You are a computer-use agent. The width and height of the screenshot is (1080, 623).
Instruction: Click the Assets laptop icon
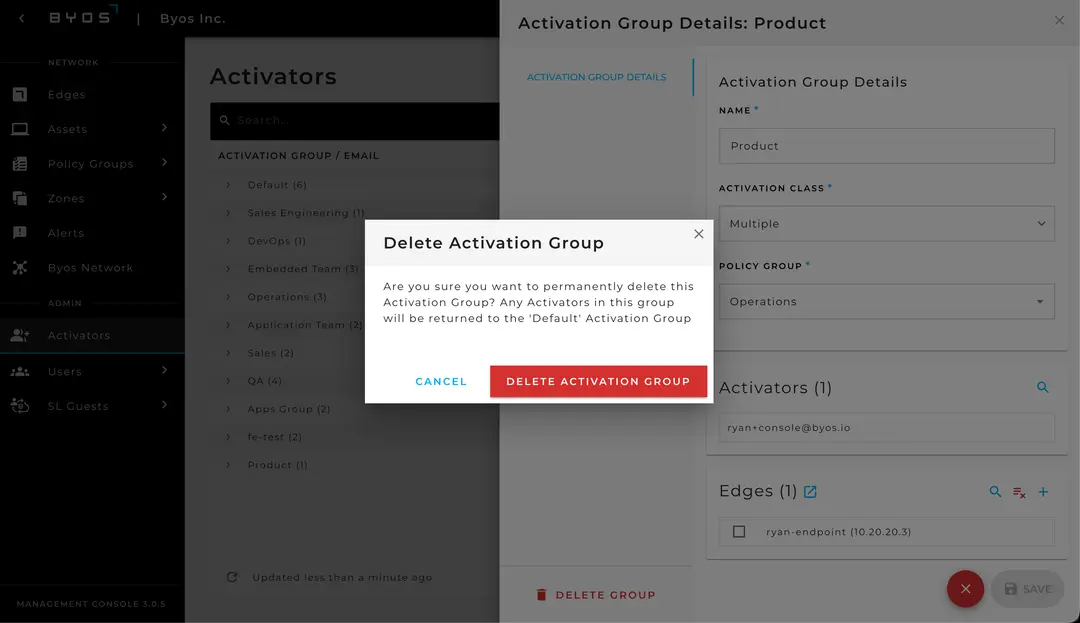(x=20, y=129)
